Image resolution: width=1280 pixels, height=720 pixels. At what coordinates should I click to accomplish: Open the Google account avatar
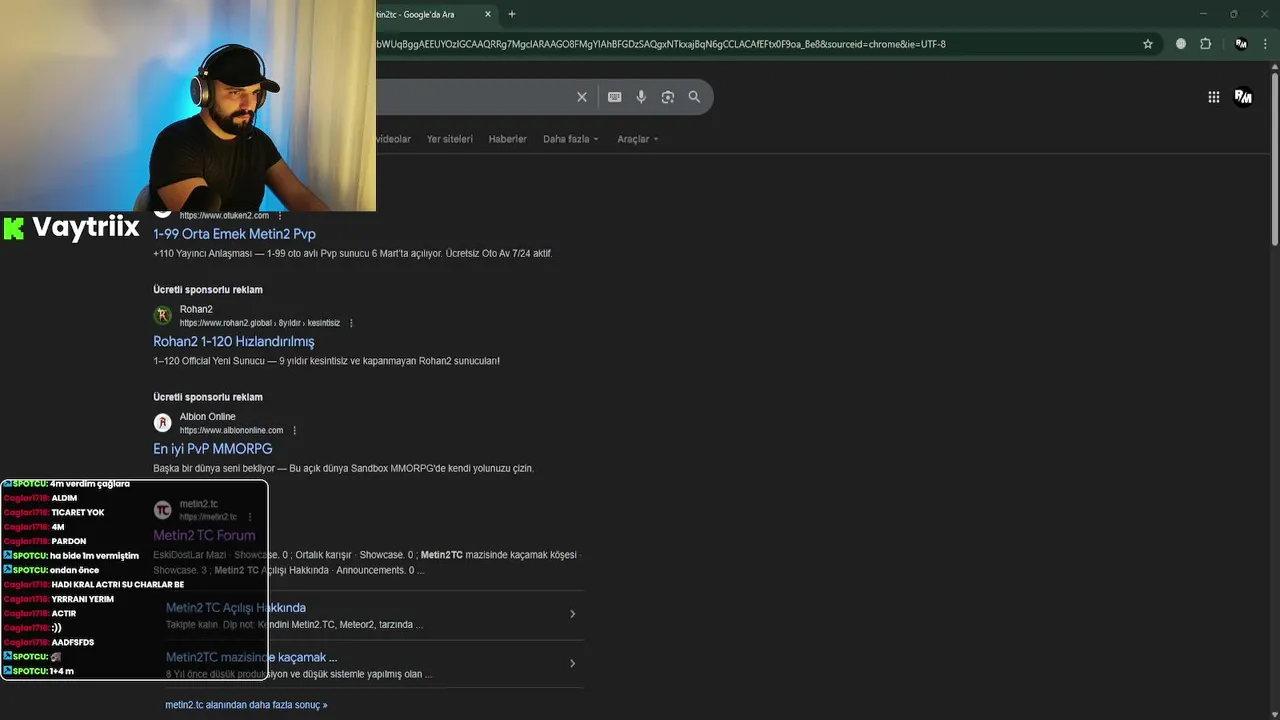pos(1244,97)
